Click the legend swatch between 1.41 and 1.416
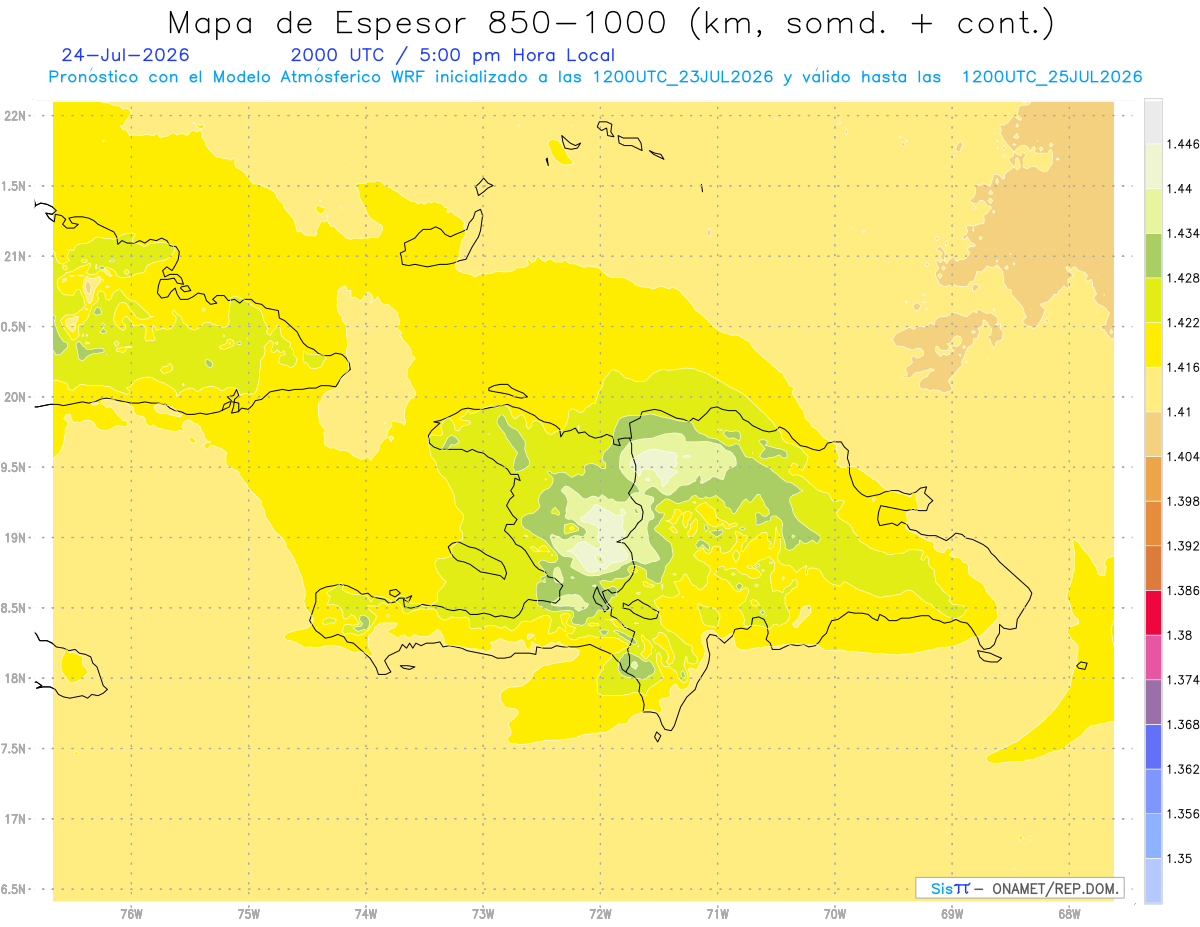Viewport: 1200px width, 927px height. tap(1153, 389)
